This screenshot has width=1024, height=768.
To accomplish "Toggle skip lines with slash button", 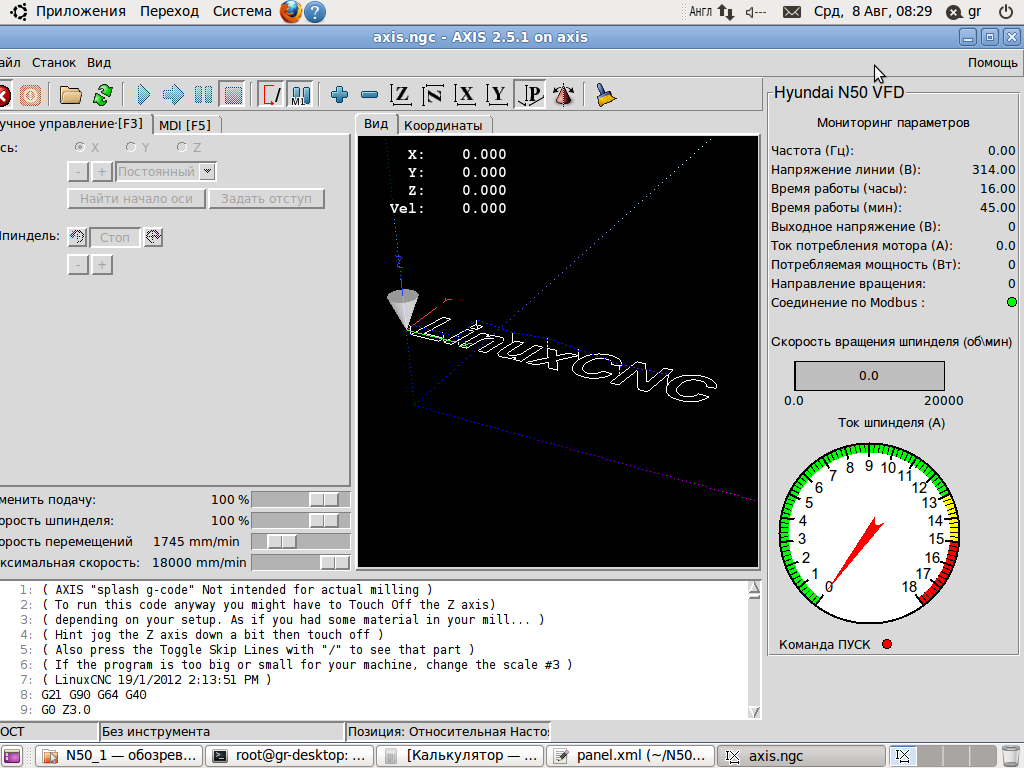I will point(271,95).
